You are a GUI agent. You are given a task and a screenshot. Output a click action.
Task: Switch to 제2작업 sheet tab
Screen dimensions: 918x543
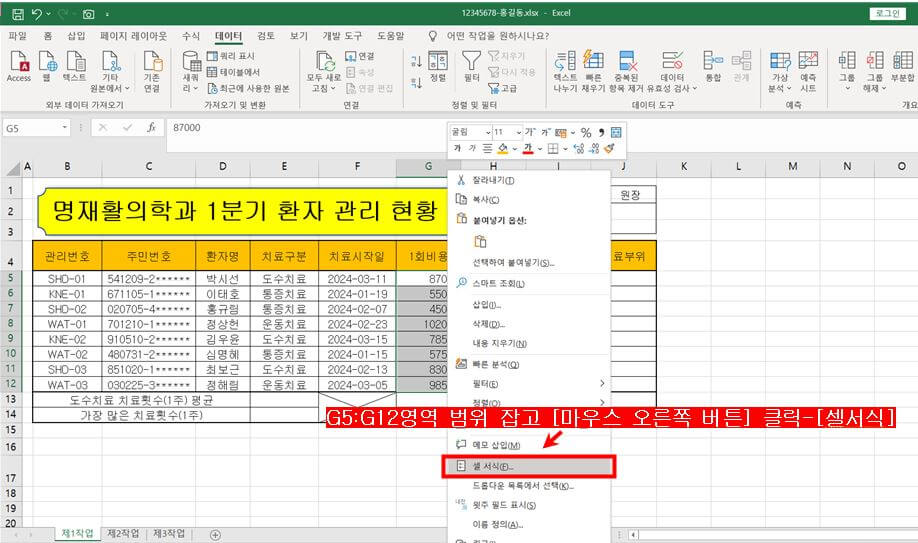point(124,534)
